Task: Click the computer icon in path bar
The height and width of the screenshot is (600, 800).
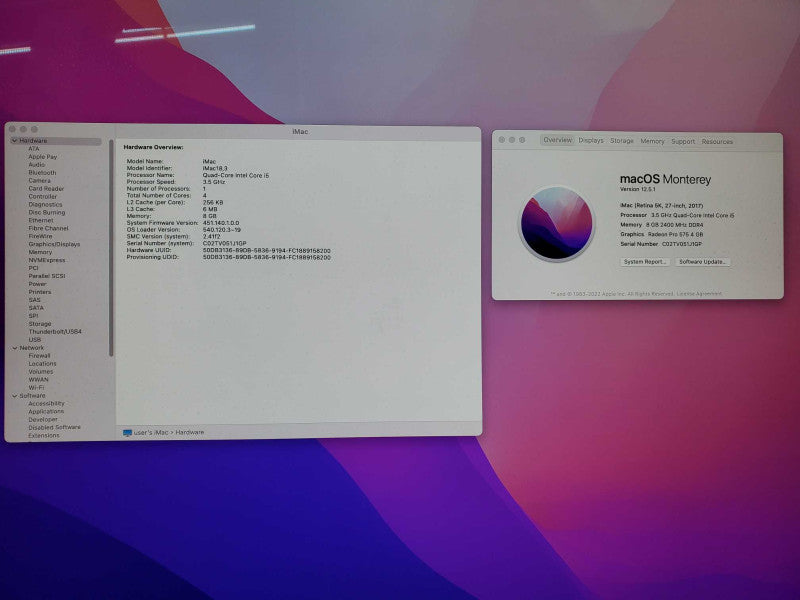Action: pyautogui.click(x=128, y=433)
